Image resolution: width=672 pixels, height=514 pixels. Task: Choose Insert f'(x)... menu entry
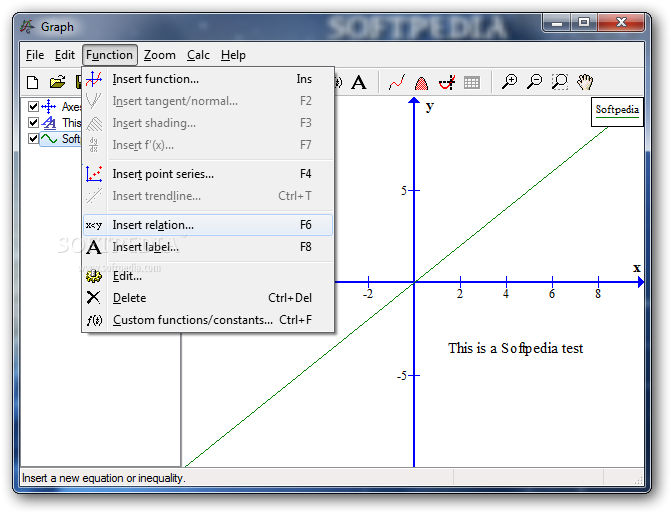(x=208, y=145)
